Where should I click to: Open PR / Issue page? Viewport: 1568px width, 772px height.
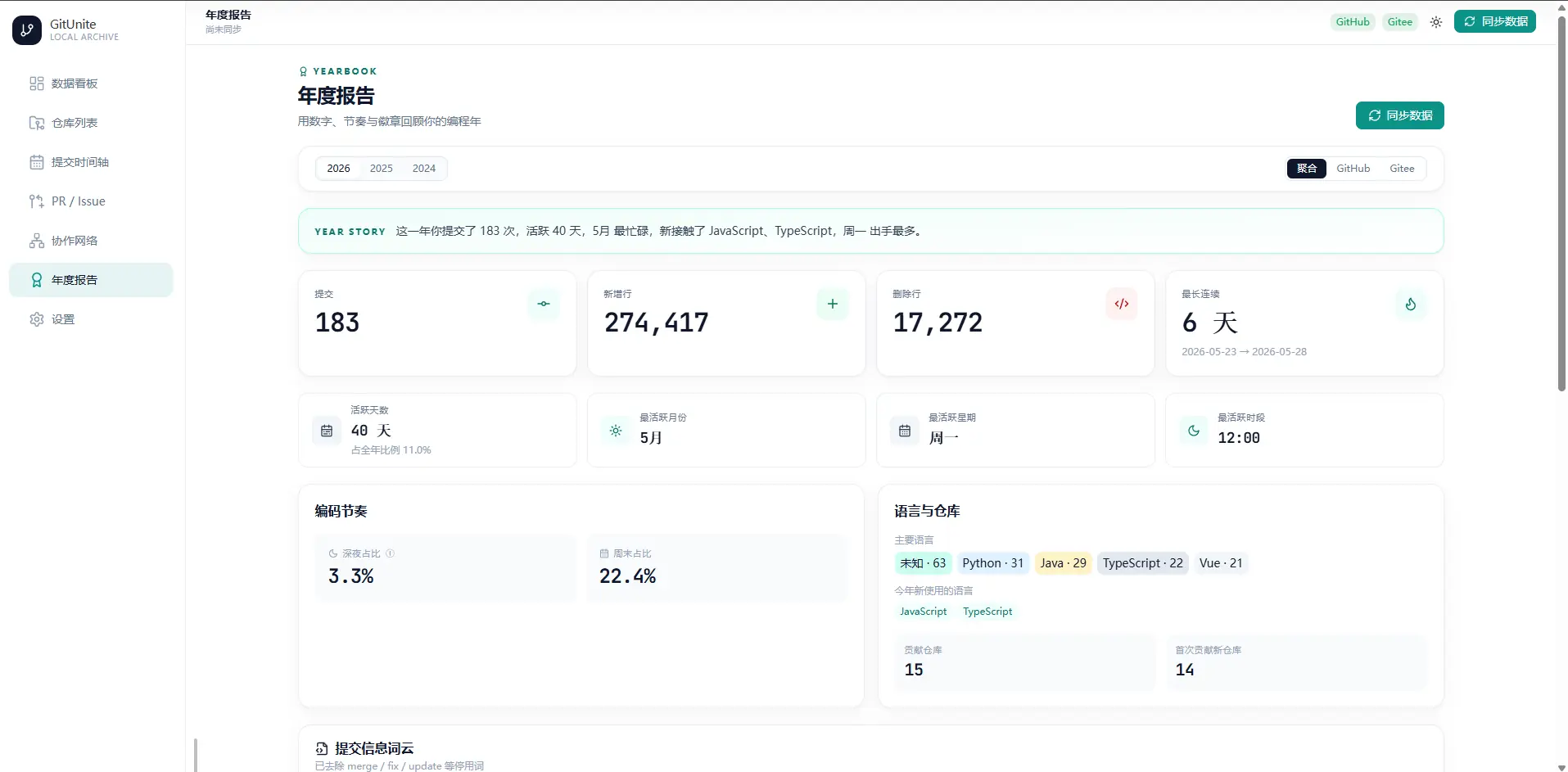click(x=91, y=201)
